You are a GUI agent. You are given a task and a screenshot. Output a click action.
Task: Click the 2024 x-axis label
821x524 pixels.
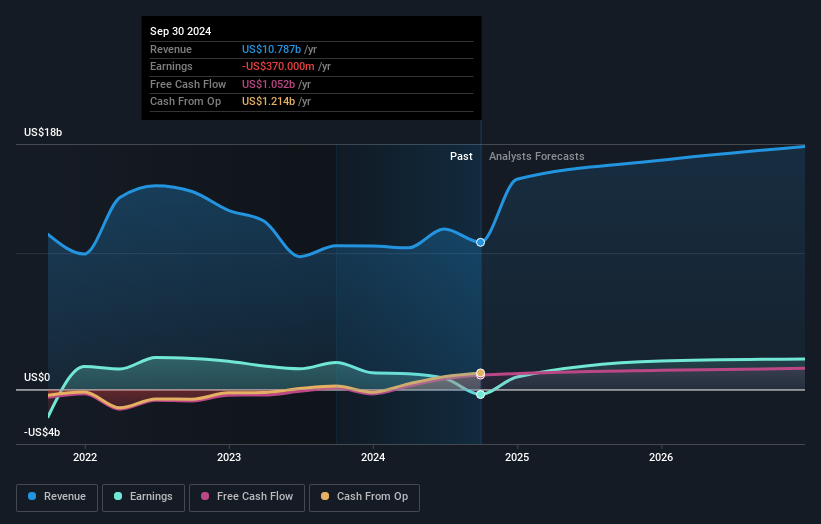(373, 457)
